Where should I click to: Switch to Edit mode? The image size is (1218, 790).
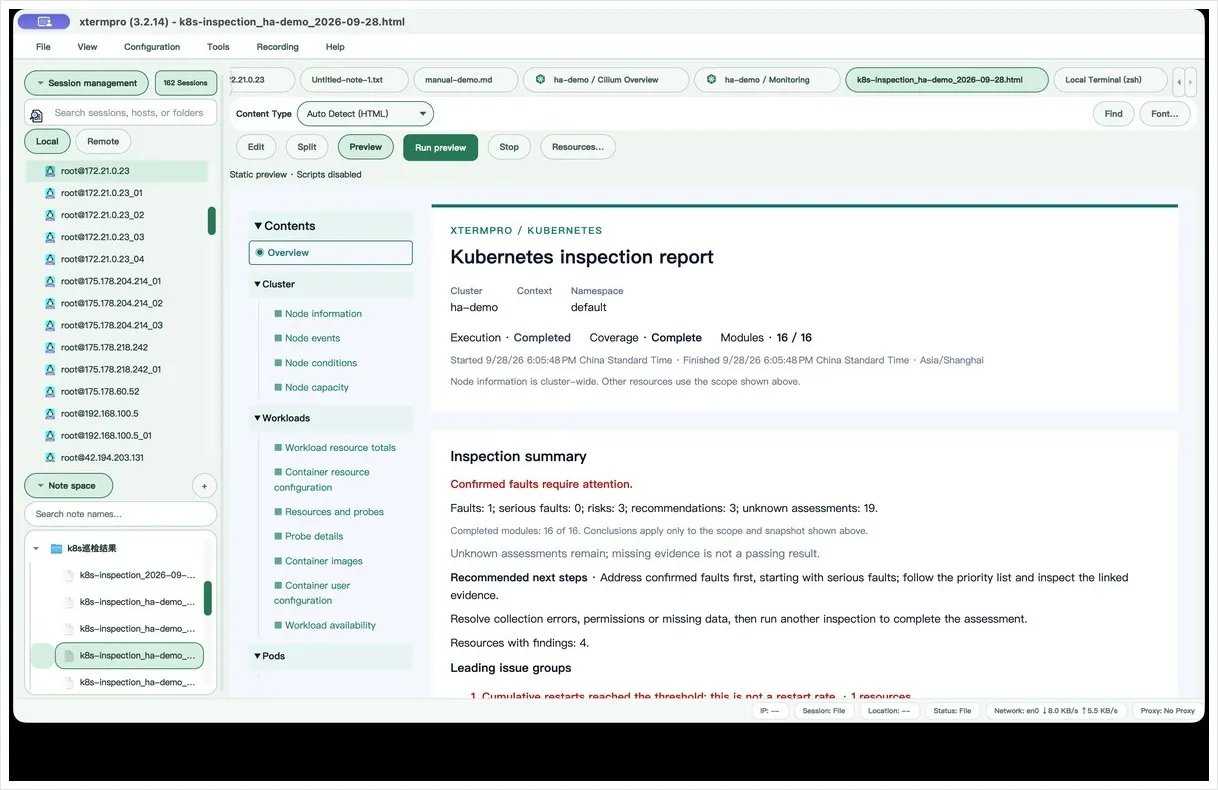pos(256,147)
